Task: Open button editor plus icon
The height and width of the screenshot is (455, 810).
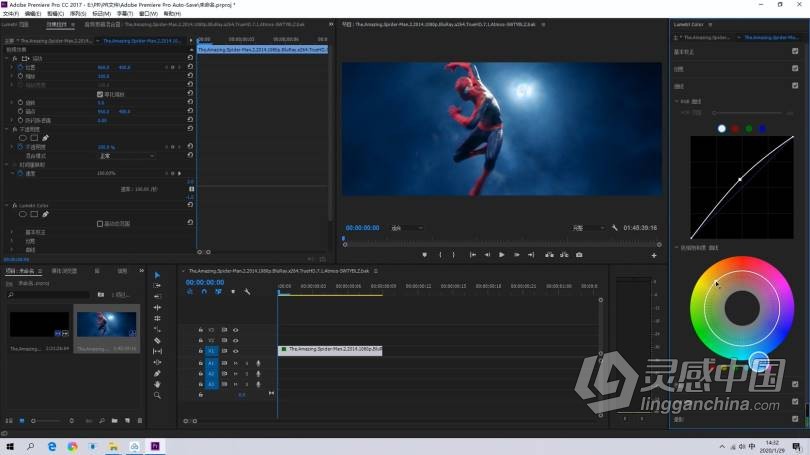Action: click(654, 255)
